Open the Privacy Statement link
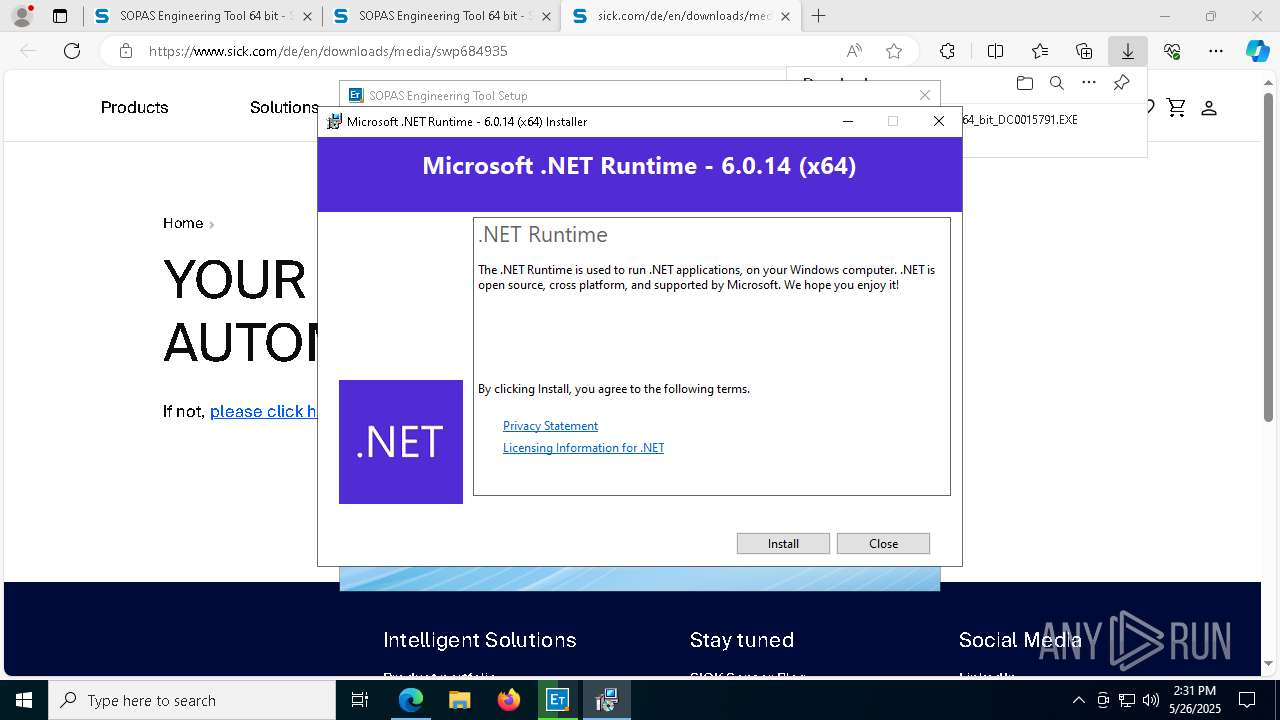Viewport: 1280px width, 720px height. point(550,426)
